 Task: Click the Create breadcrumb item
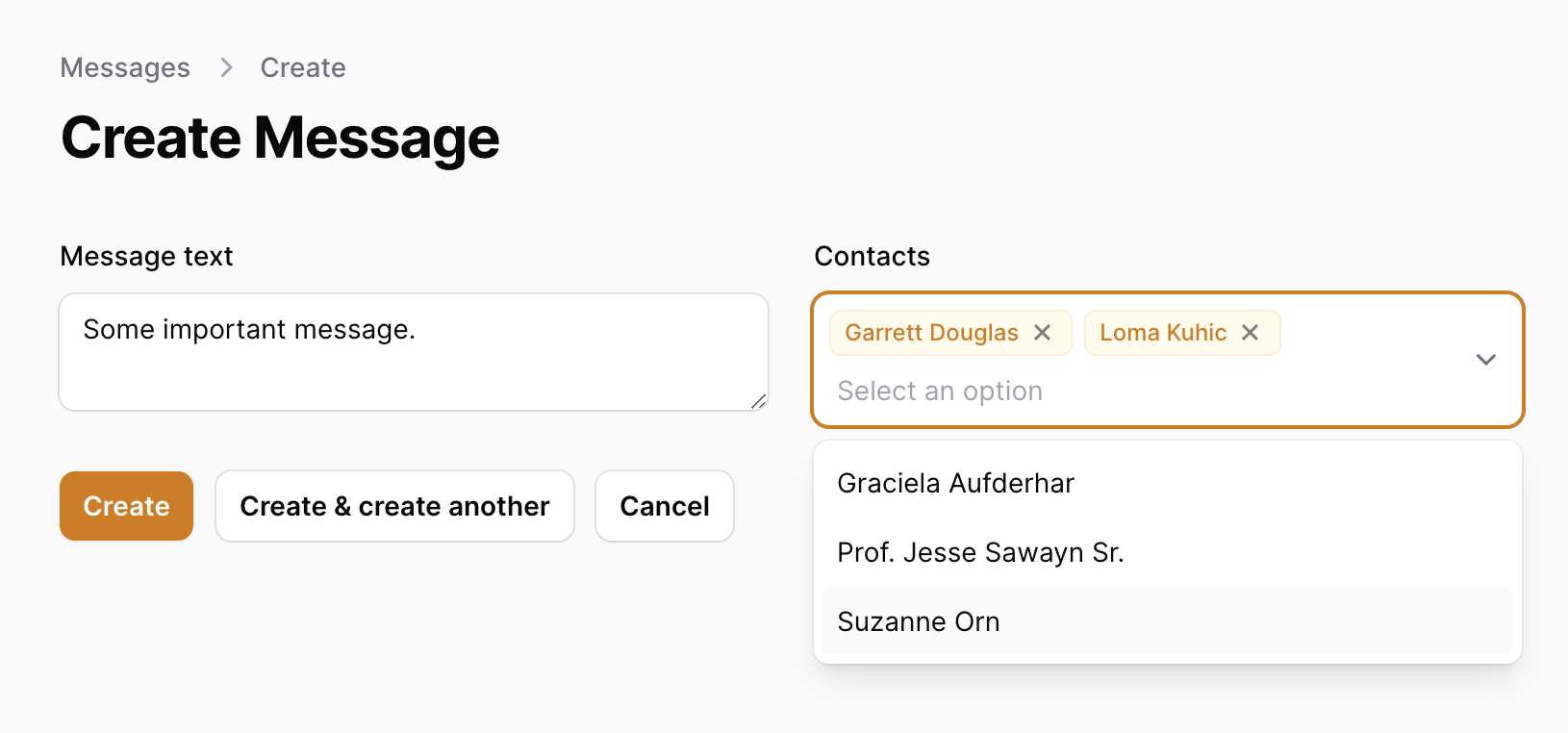pyautogui.click(x=303, y=67)
